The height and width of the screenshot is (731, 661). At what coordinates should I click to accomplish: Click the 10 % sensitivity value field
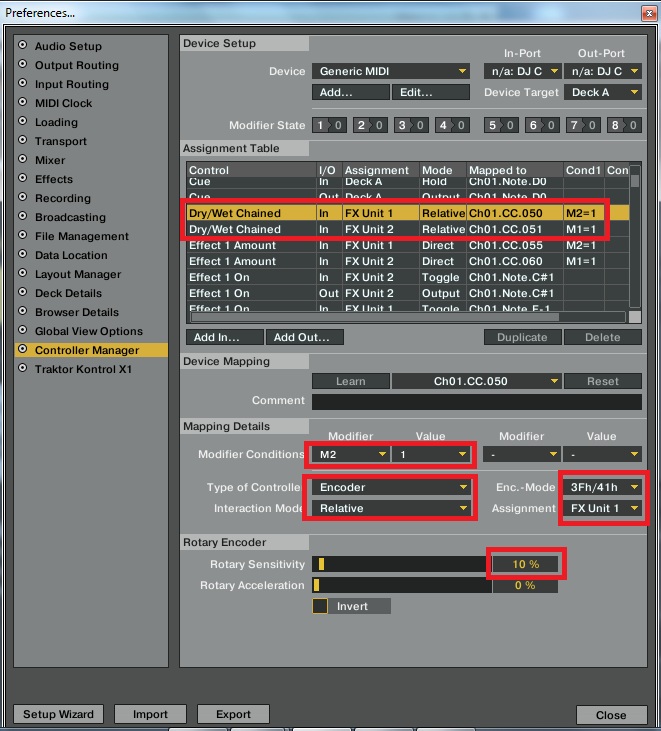[x=525, y=564]
